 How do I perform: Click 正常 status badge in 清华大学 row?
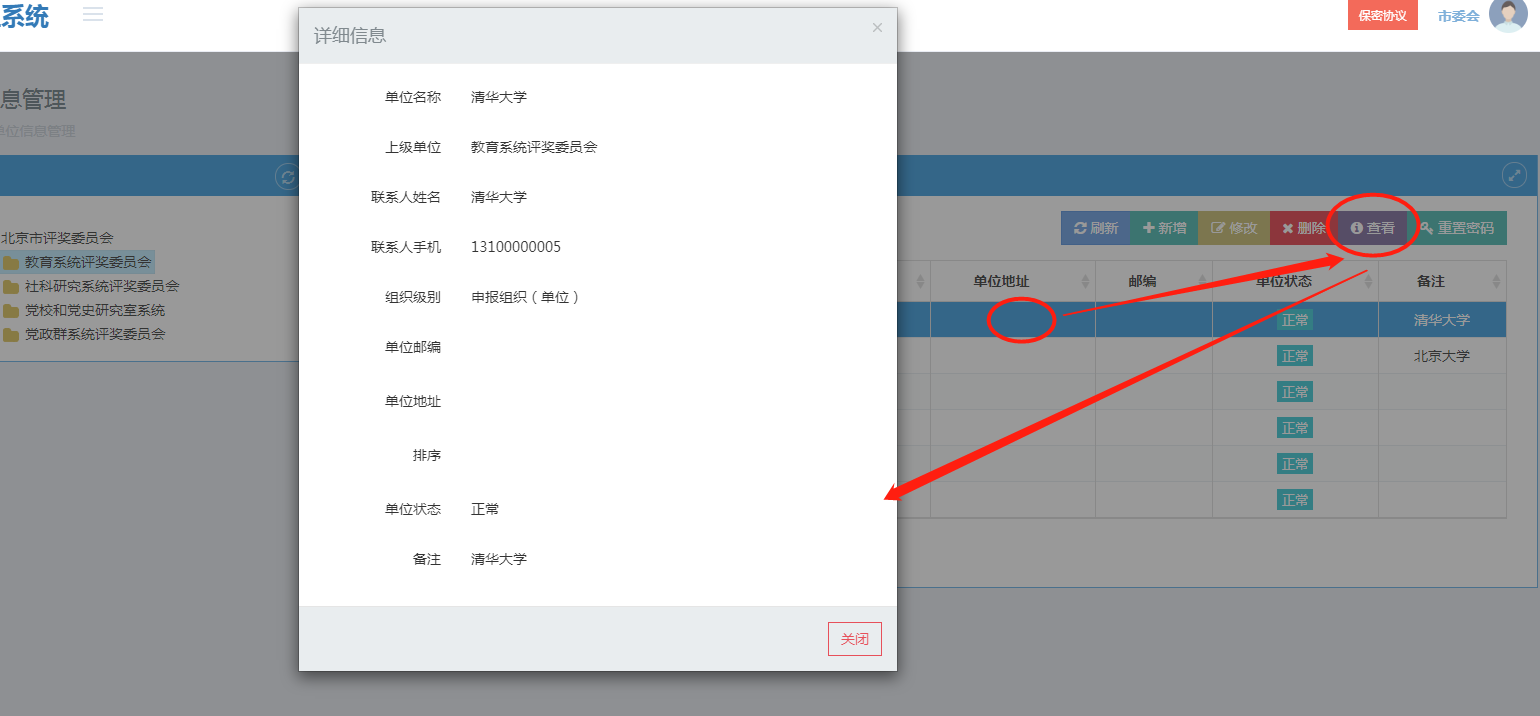point(1295,320)
